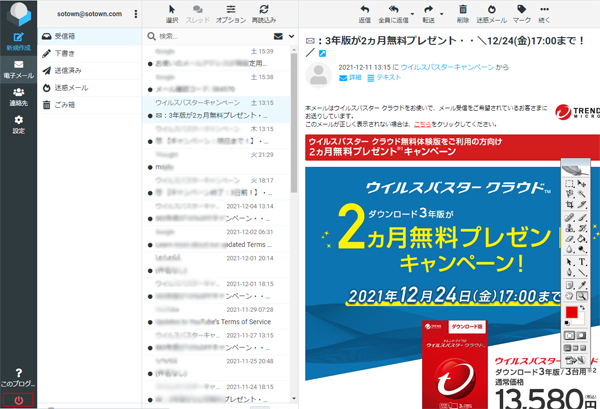Switch to Quick Mask mode

pos(581,336)
